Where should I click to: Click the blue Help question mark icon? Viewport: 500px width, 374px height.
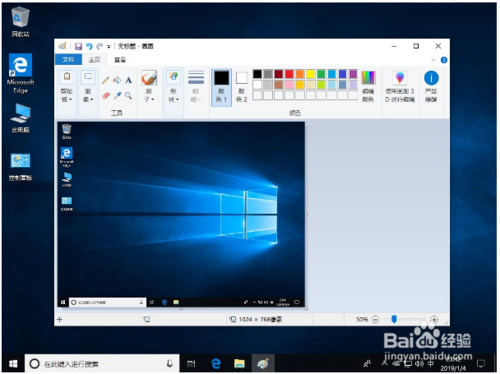(444, 60)
